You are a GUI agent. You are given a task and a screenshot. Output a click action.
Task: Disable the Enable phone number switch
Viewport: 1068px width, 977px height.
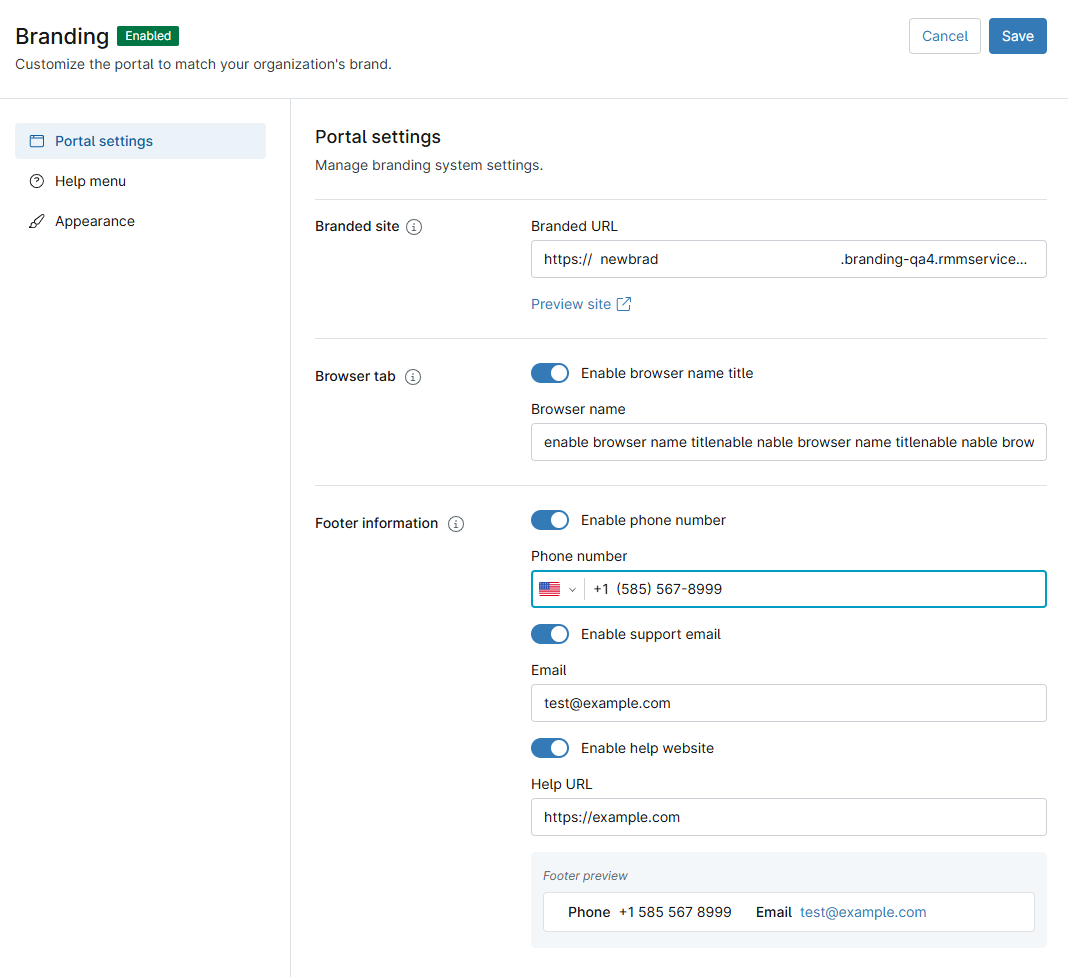[550, 520]
